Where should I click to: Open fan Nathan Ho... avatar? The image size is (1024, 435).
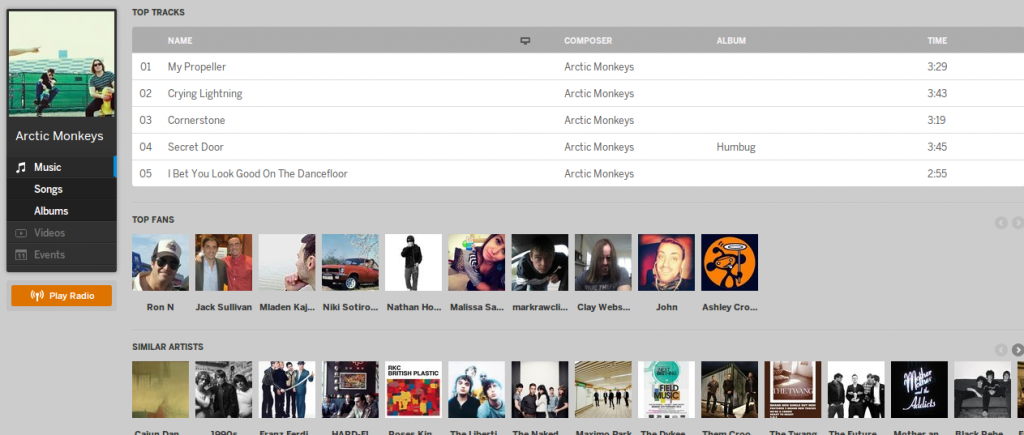[x=413, y=263]
